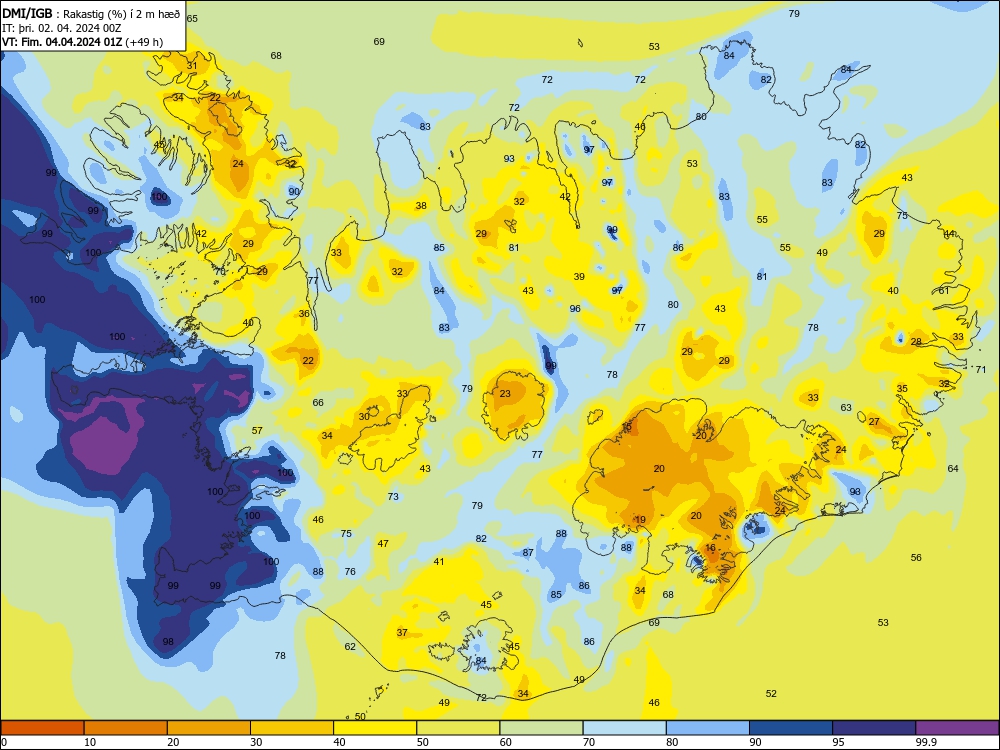Click the map value '76' on the map
The height and width of the screenshot is (750, 1000).
(350, 571)
